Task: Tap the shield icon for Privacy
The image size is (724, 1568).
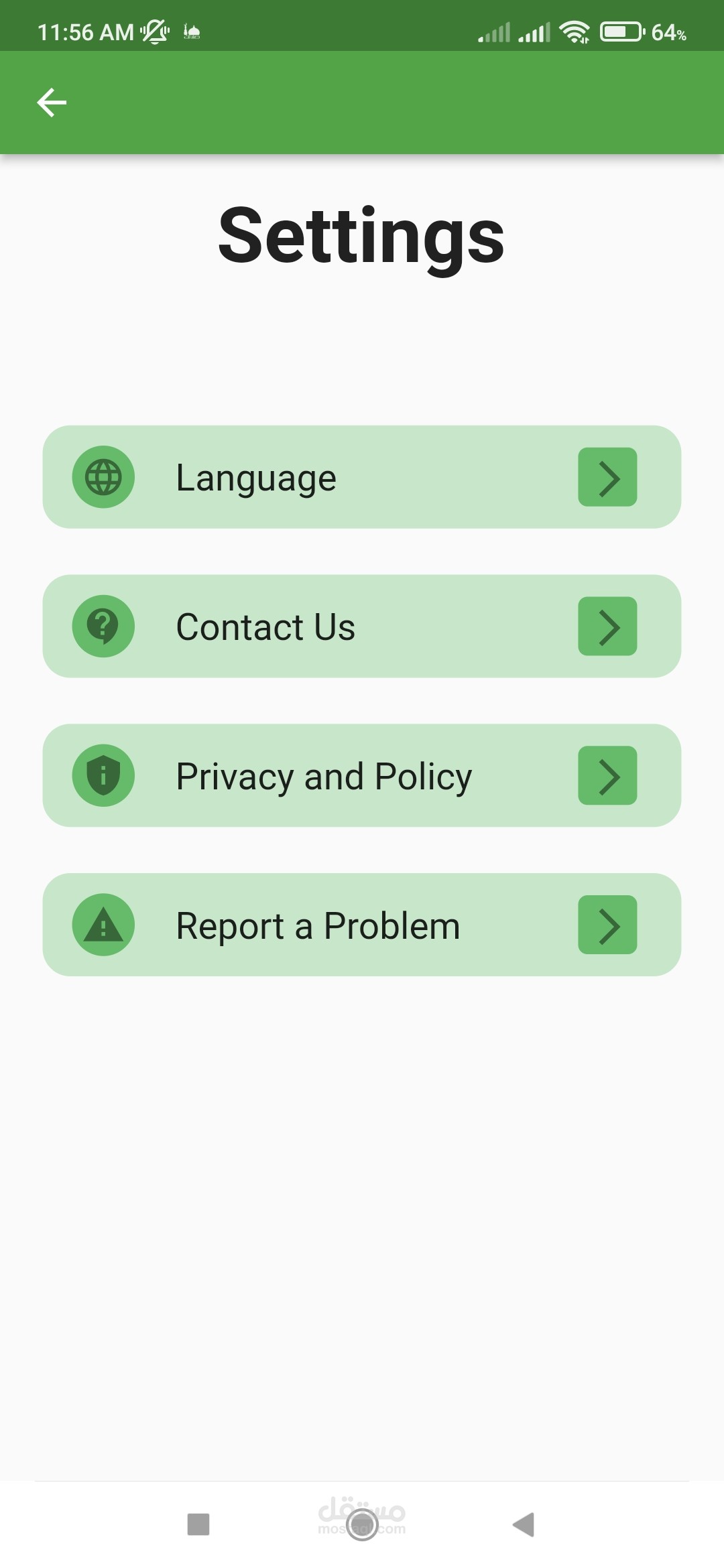Action: (x=103, y=775)
